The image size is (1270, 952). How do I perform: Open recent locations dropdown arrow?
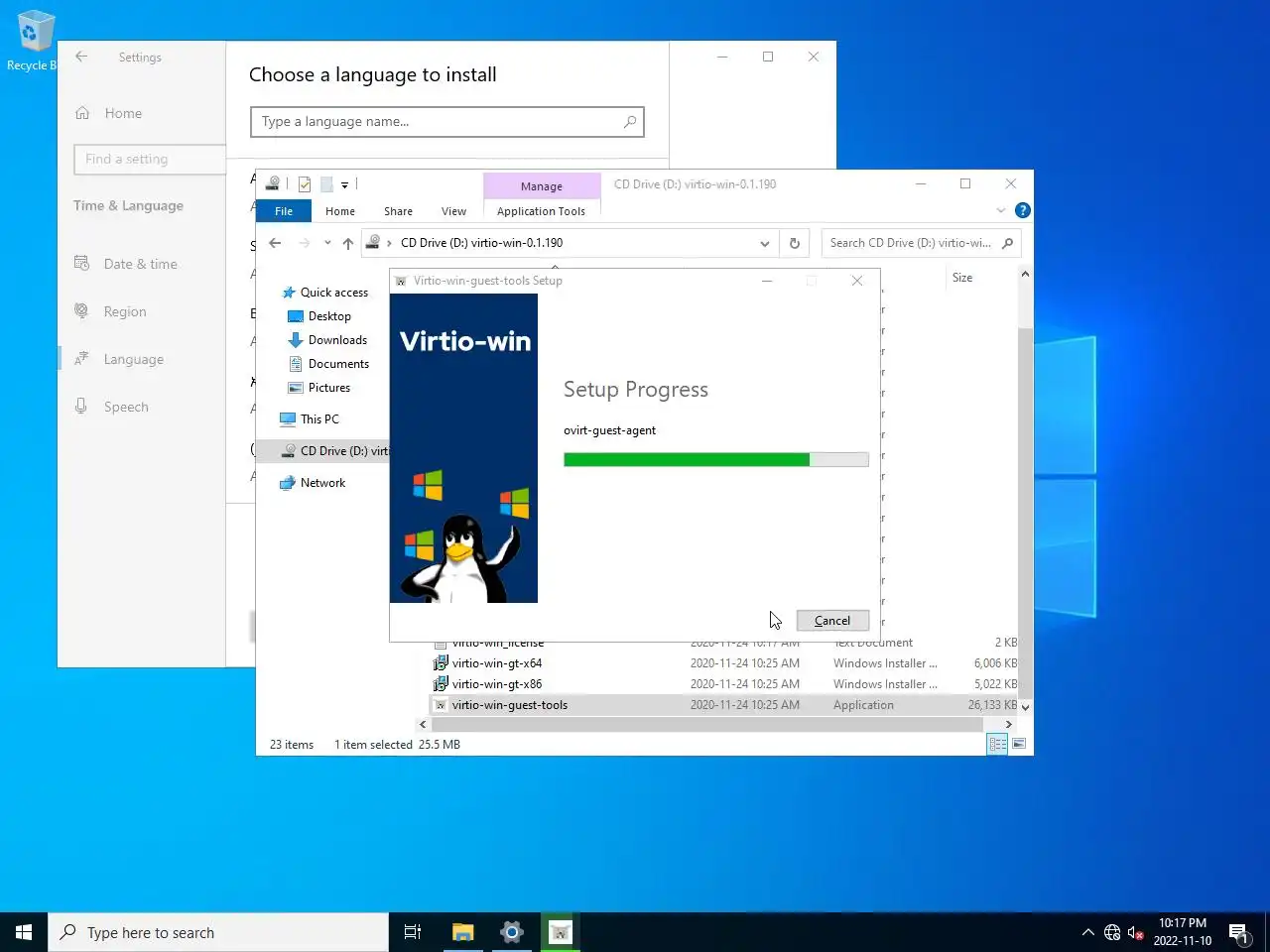pyautogui.click(x=327, y=243)
